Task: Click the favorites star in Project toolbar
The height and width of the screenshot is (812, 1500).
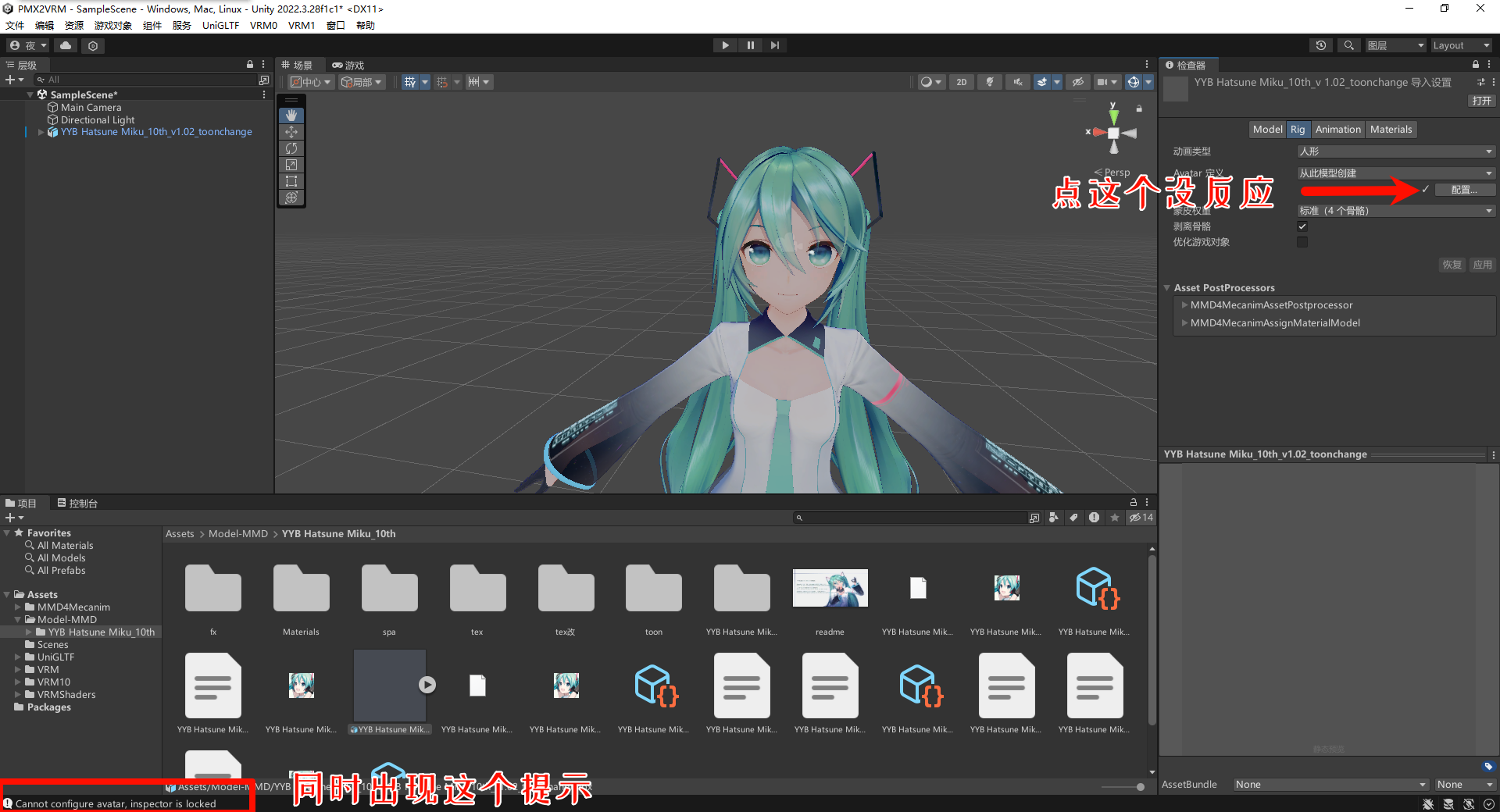Action: click(1115, 518)
